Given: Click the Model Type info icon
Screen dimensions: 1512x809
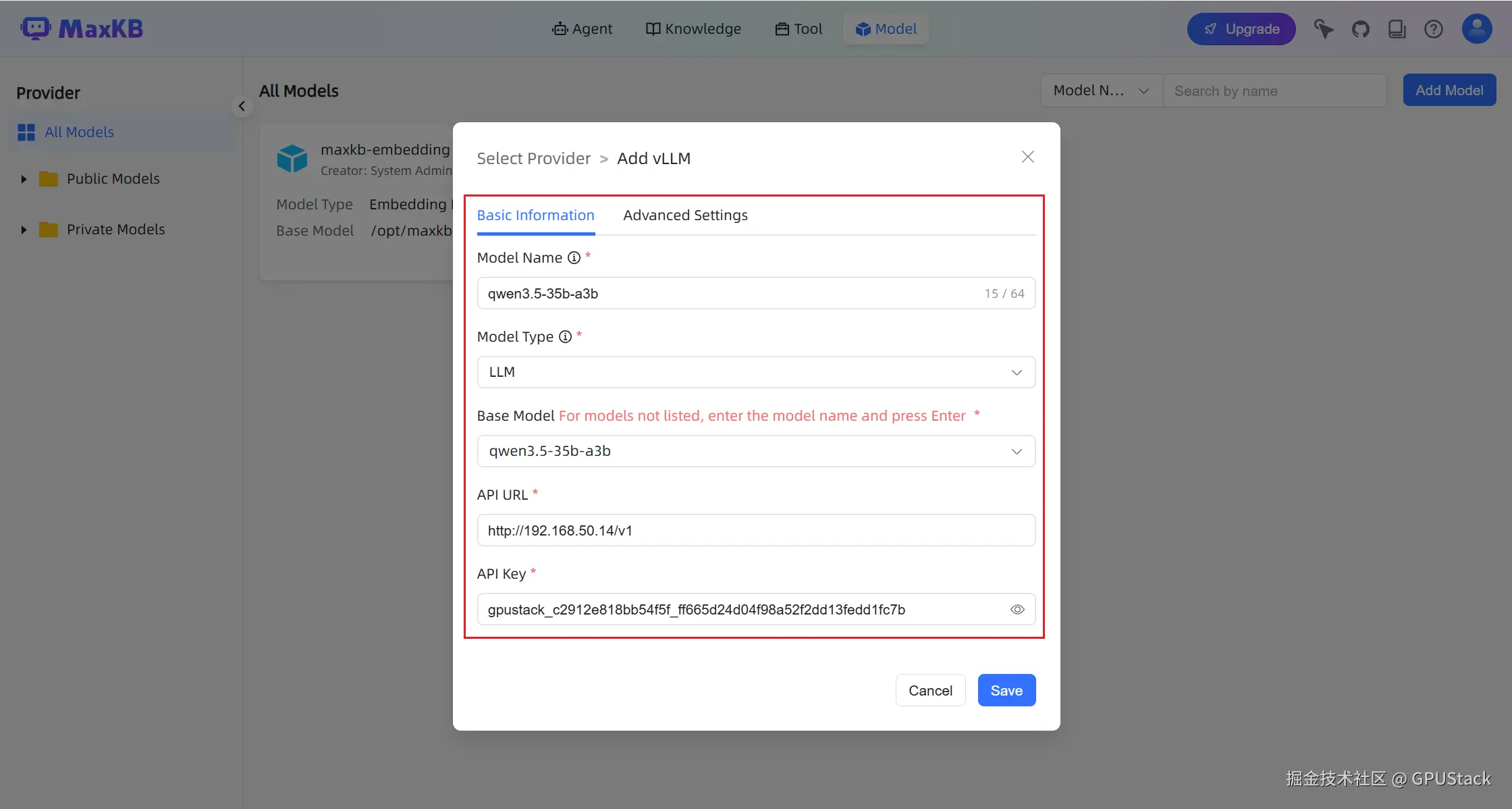Looking at the screenshot, I should 565,336.
